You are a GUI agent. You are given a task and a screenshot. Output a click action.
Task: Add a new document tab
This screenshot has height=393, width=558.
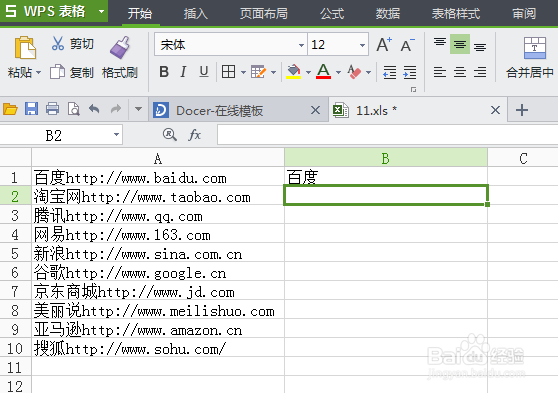pos(522,110)
